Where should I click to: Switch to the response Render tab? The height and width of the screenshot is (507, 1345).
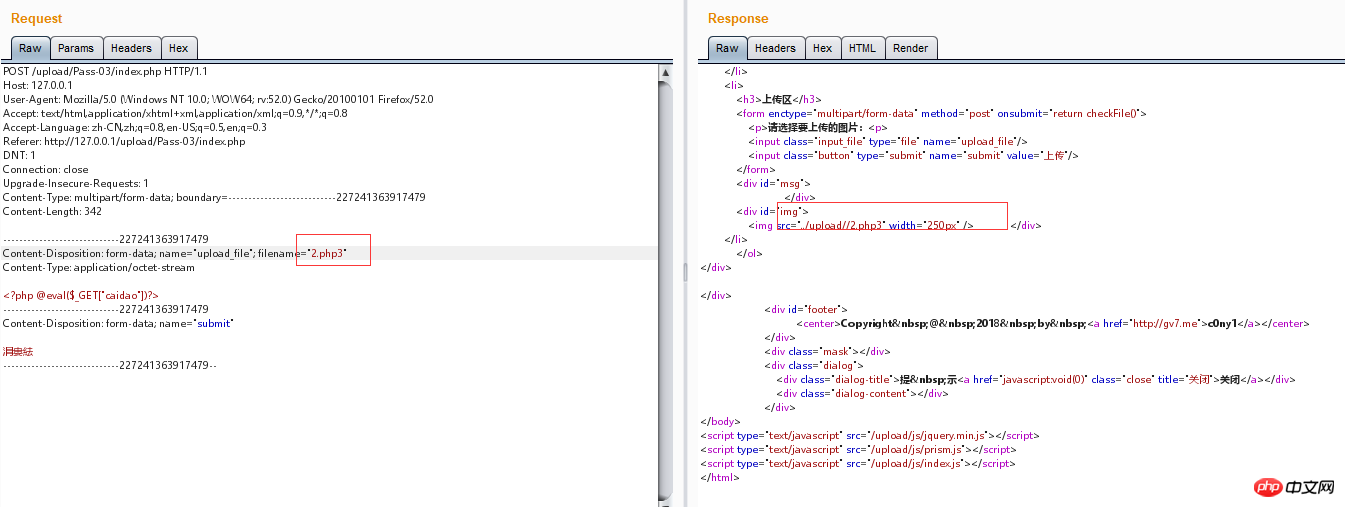pyautogui.click(x=910, y=48)
